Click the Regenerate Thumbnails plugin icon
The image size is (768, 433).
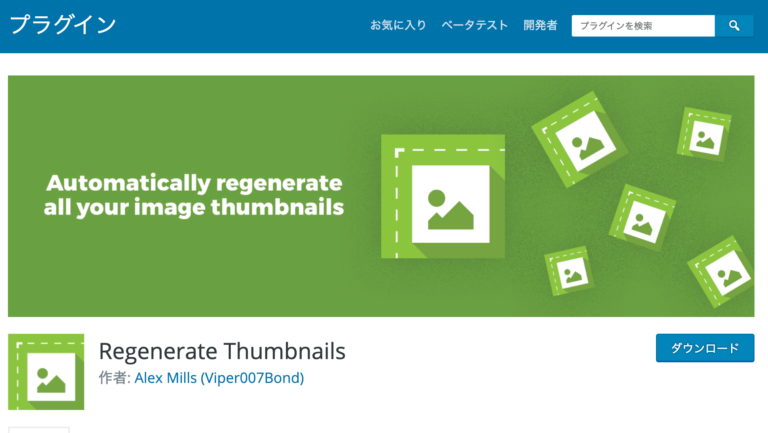(46, 372)
